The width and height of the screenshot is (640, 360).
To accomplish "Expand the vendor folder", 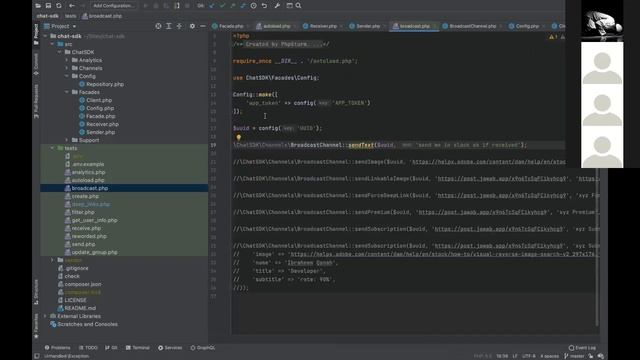I will (53, 260).
